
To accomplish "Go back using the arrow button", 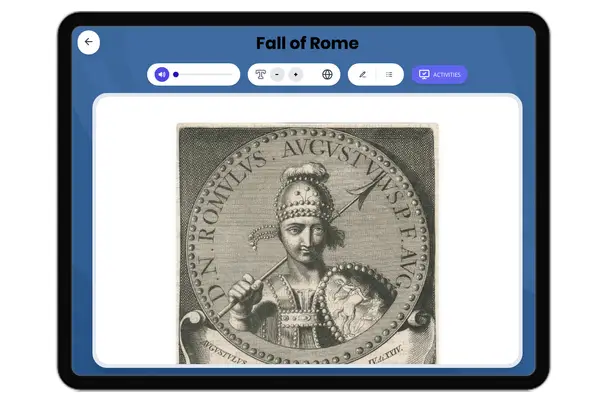I will [89, 42].
